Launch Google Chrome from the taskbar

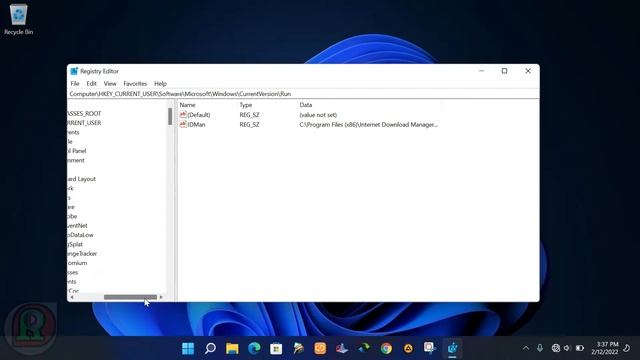pos(386,348)
